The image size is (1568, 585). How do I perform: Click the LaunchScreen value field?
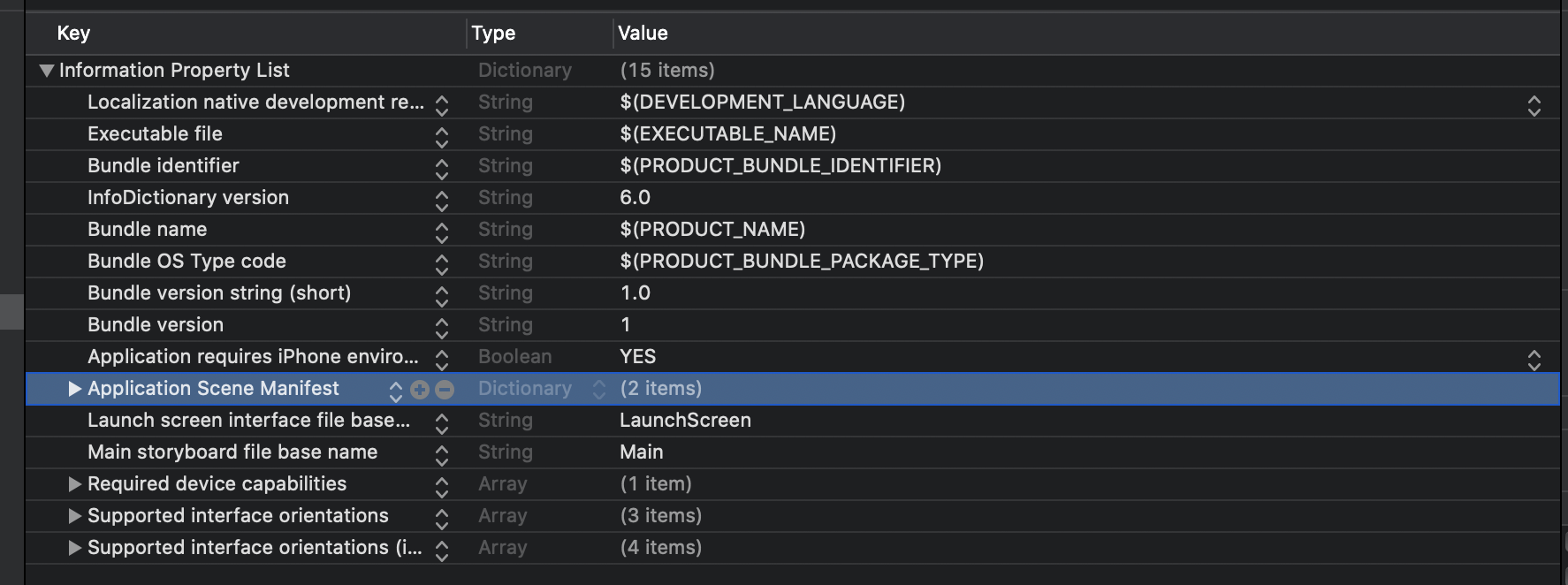[x=685, y=421]
